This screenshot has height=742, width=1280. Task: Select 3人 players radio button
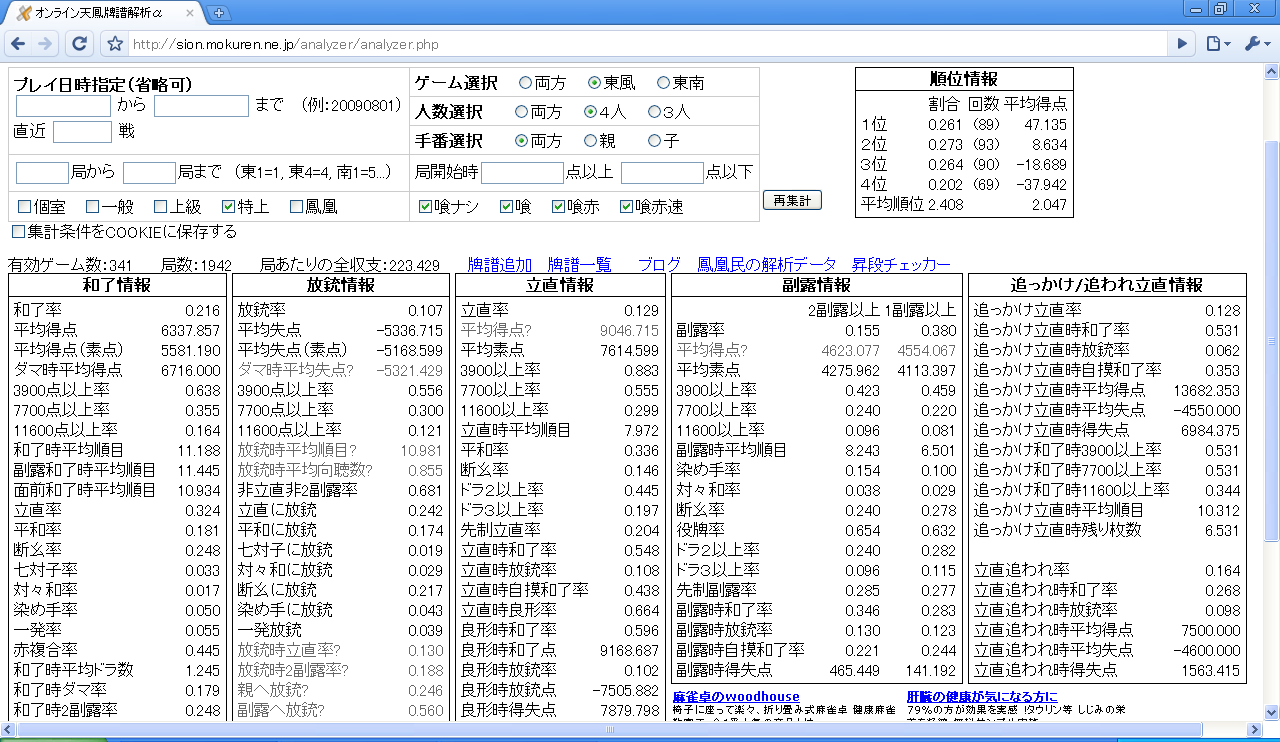[x=654, y=112]
